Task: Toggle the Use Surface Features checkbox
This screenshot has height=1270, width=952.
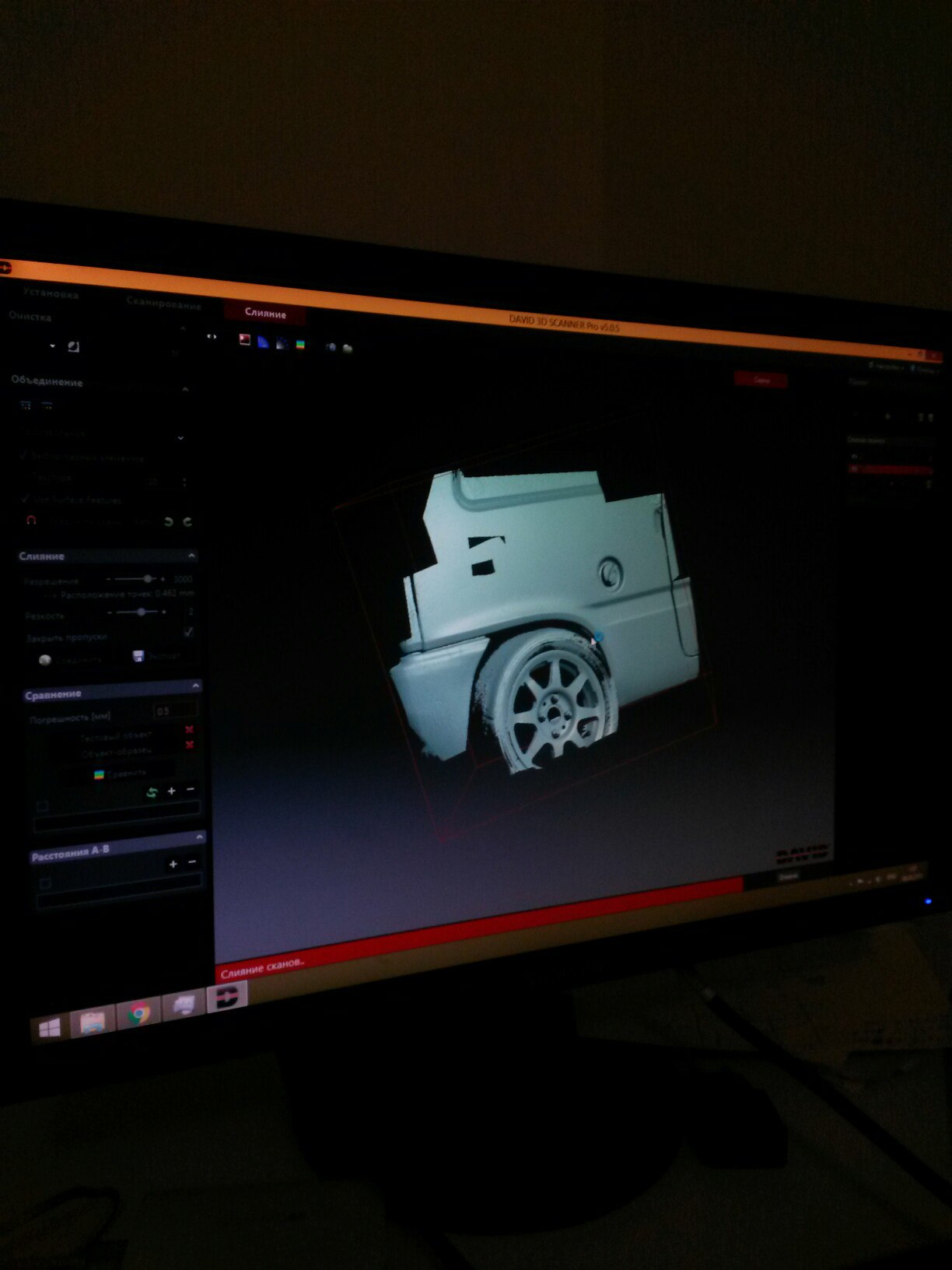Action: click(x=26, y=498)
